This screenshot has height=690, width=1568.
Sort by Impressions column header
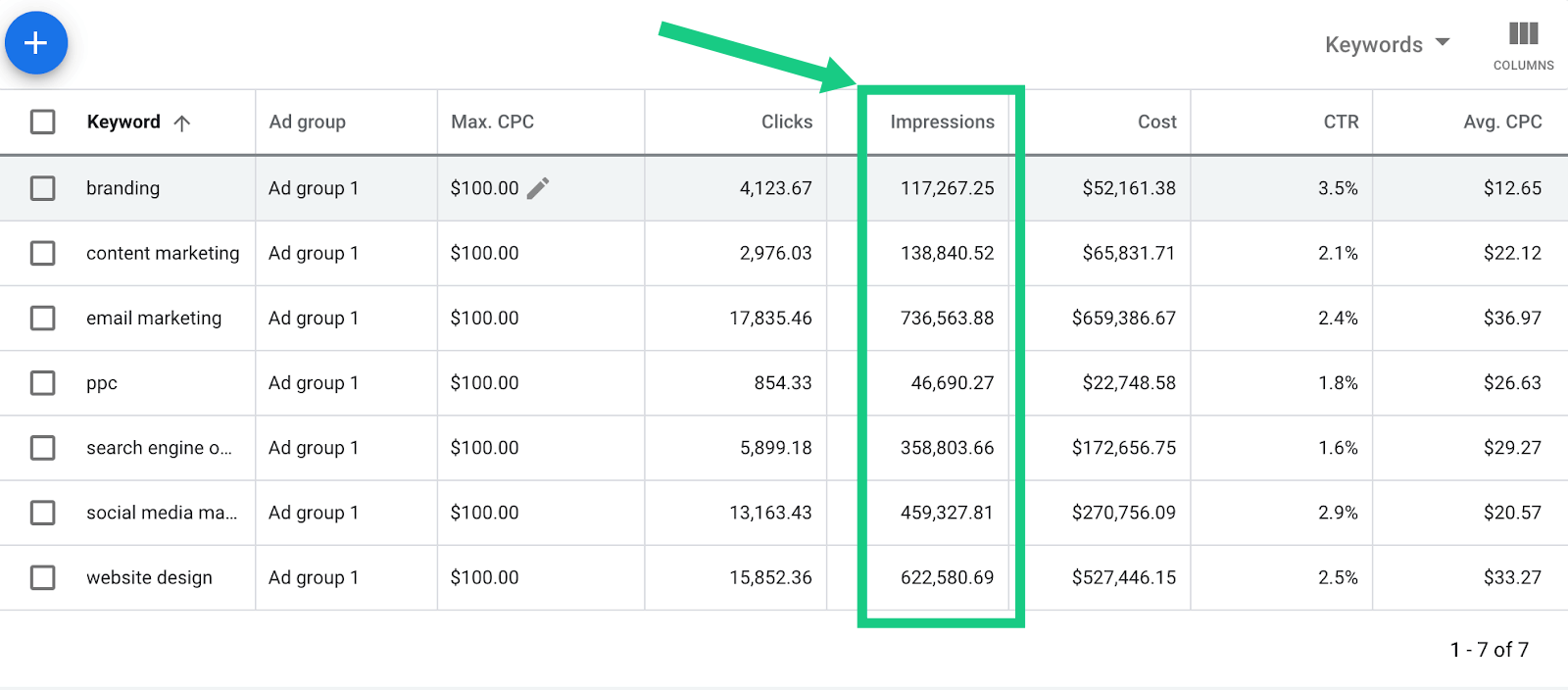pos(942,122)
